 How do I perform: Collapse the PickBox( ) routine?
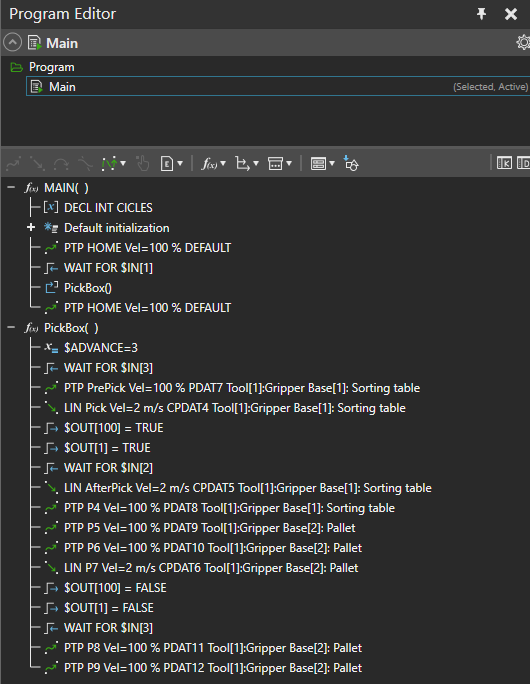[11, 328]
